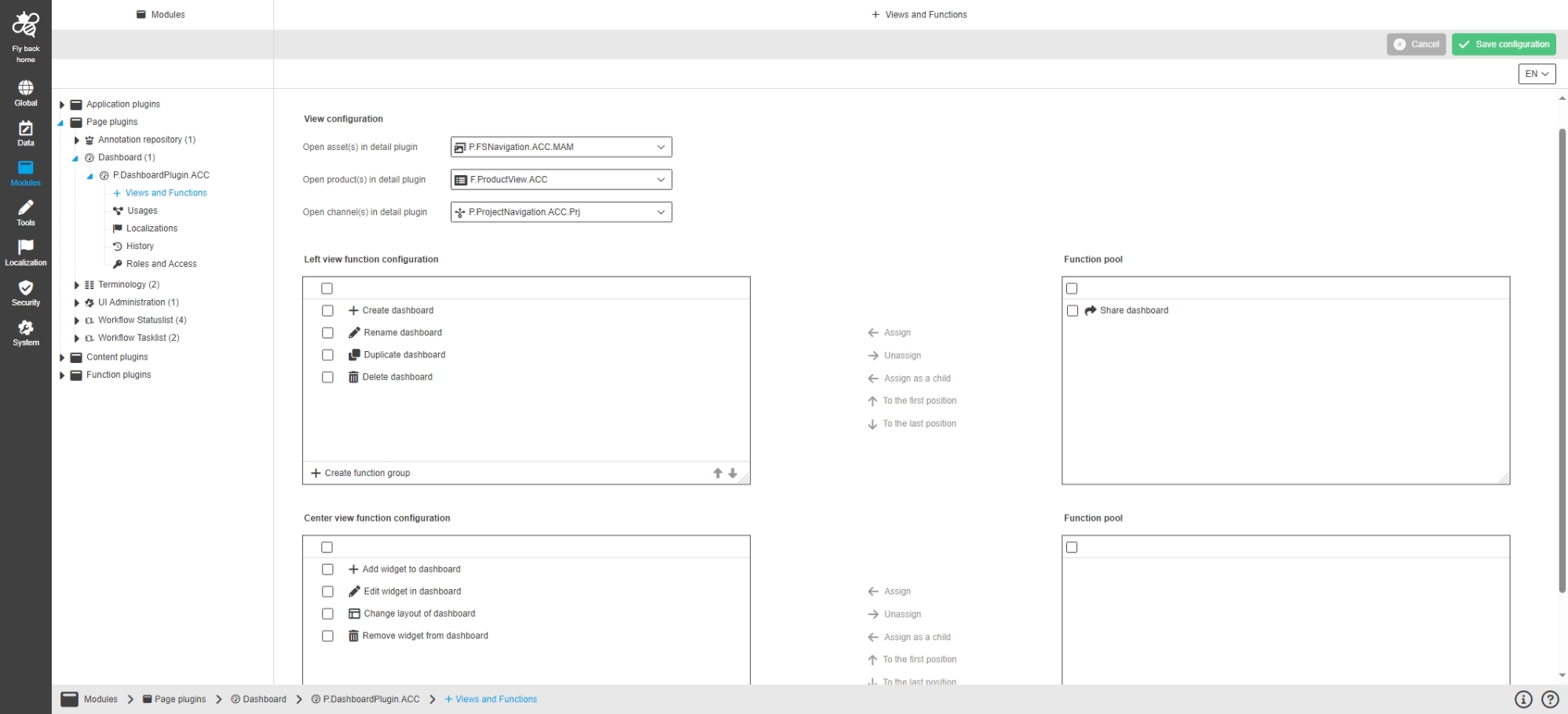Screen dimensions: 1568x714
Task: Click the help question mark icon
Action: click(1550, 699)
